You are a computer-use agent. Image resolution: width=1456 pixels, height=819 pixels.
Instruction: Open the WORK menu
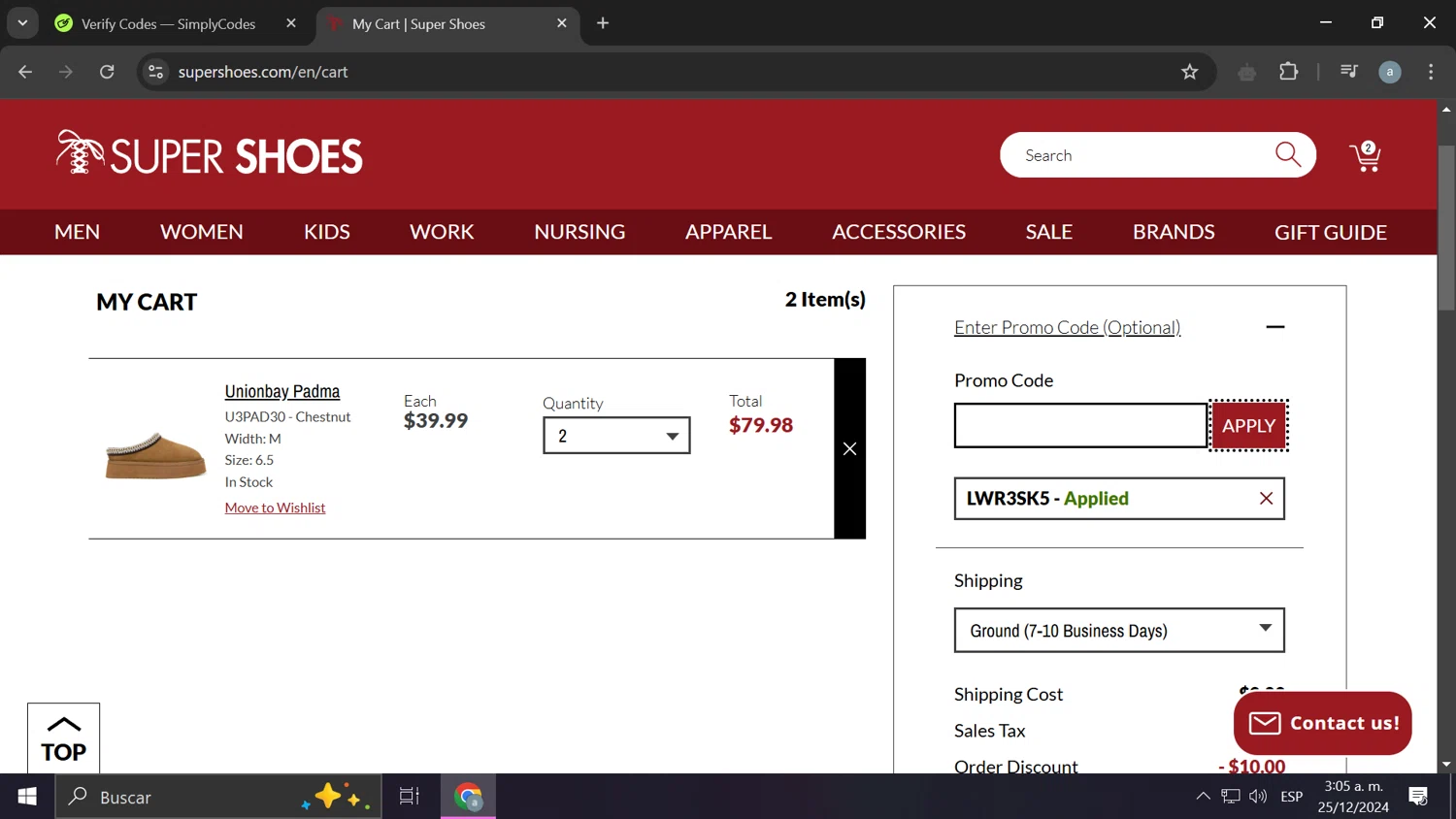442,232
